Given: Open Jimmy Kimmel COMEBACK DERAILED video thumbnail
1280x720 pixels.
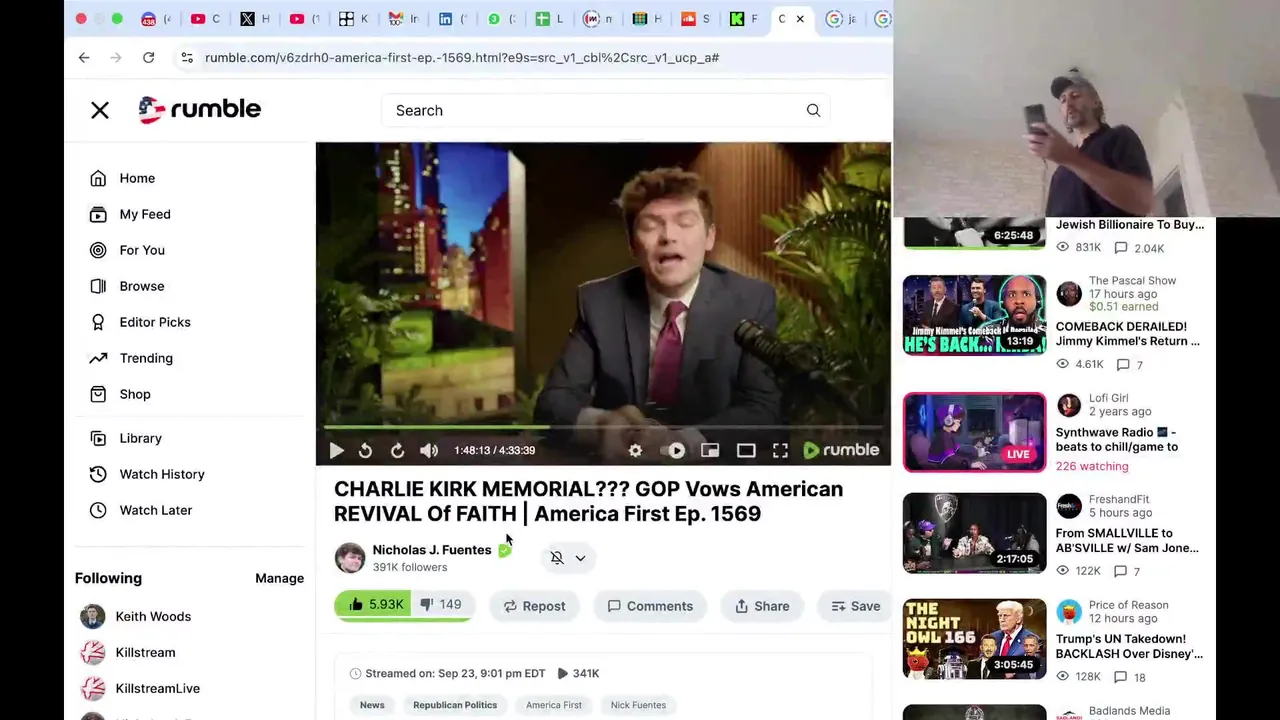Looking at the screenshot, I should [x=974, y=315].
